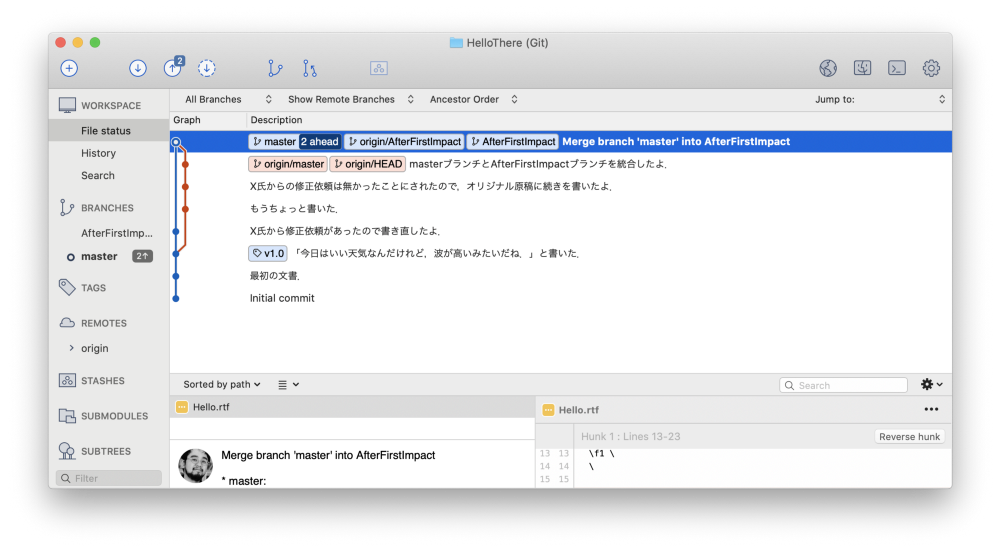
Task: Select commit 'X氏から修正依頼があったので書き直したよ.'
Action: click(561, 231)
